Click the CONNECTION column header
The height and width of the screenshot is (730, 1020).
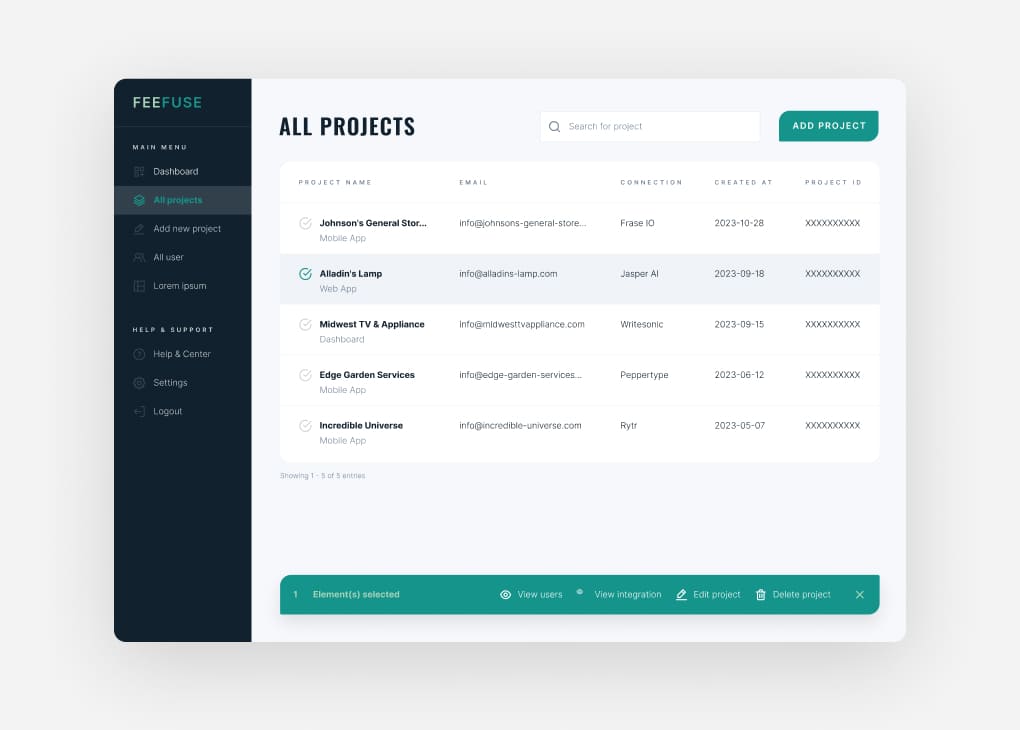pos(651,183)
